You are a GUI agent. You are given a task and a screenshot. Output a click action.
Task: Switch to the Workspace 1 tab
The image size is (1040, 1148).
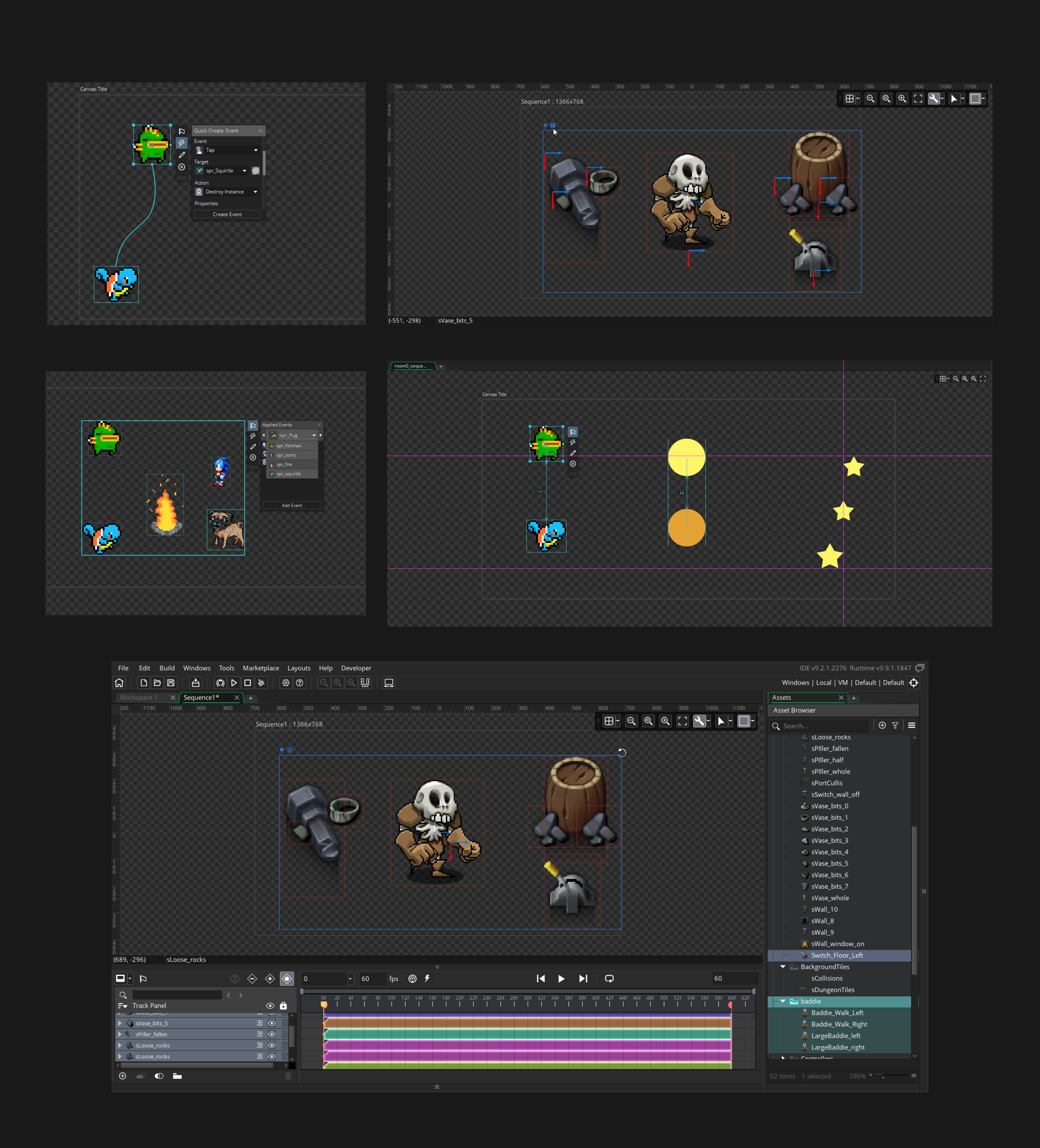(138, 698)
